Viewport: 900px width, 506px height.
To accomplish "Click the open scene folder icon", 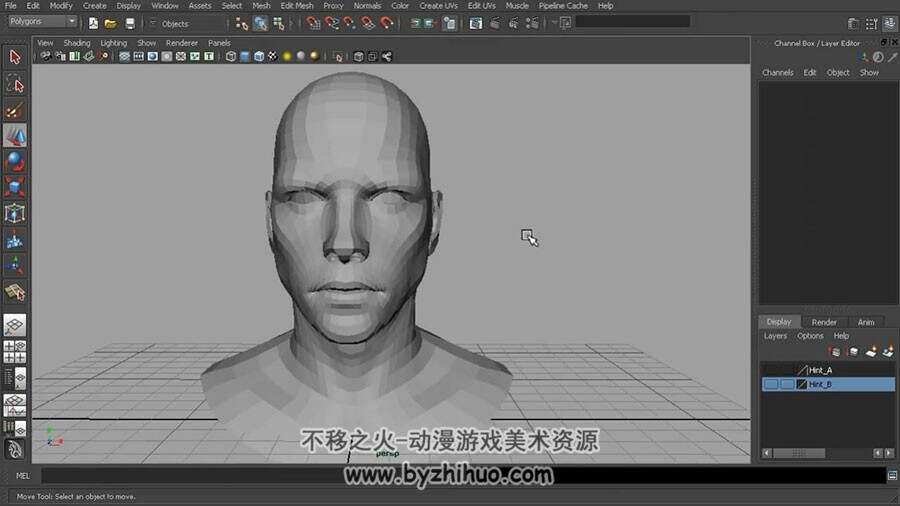I will click(x=111, y=24).
